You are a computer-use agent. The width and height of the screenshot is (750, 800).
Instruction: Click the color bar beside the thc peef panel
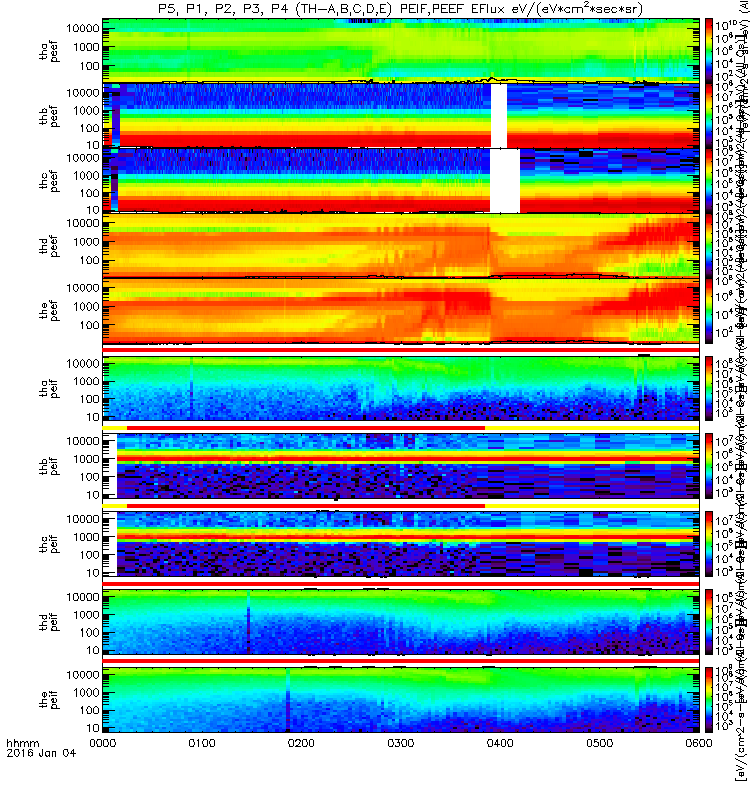(x=709, y=180)
